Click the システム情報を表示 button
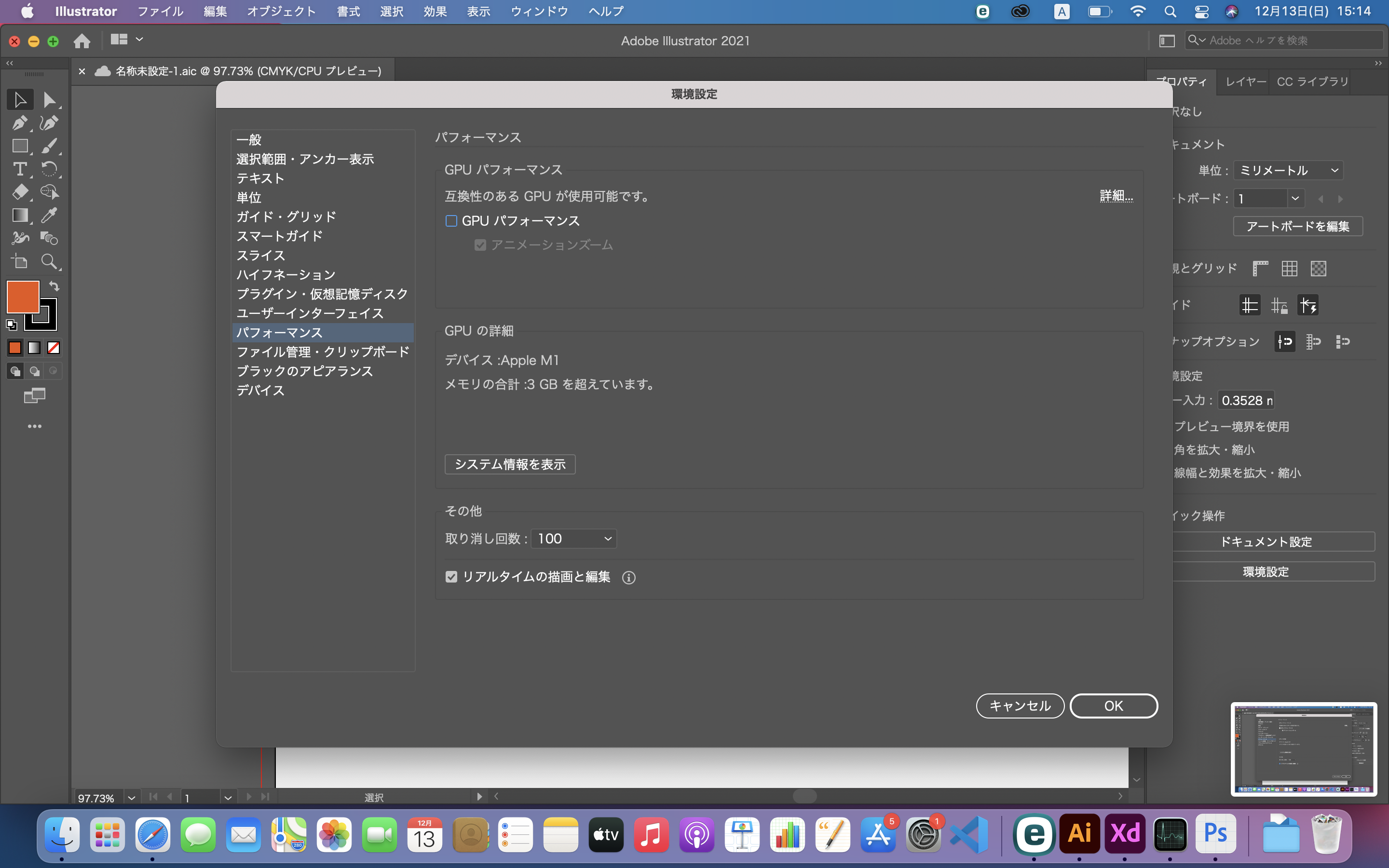 point(510,464)
